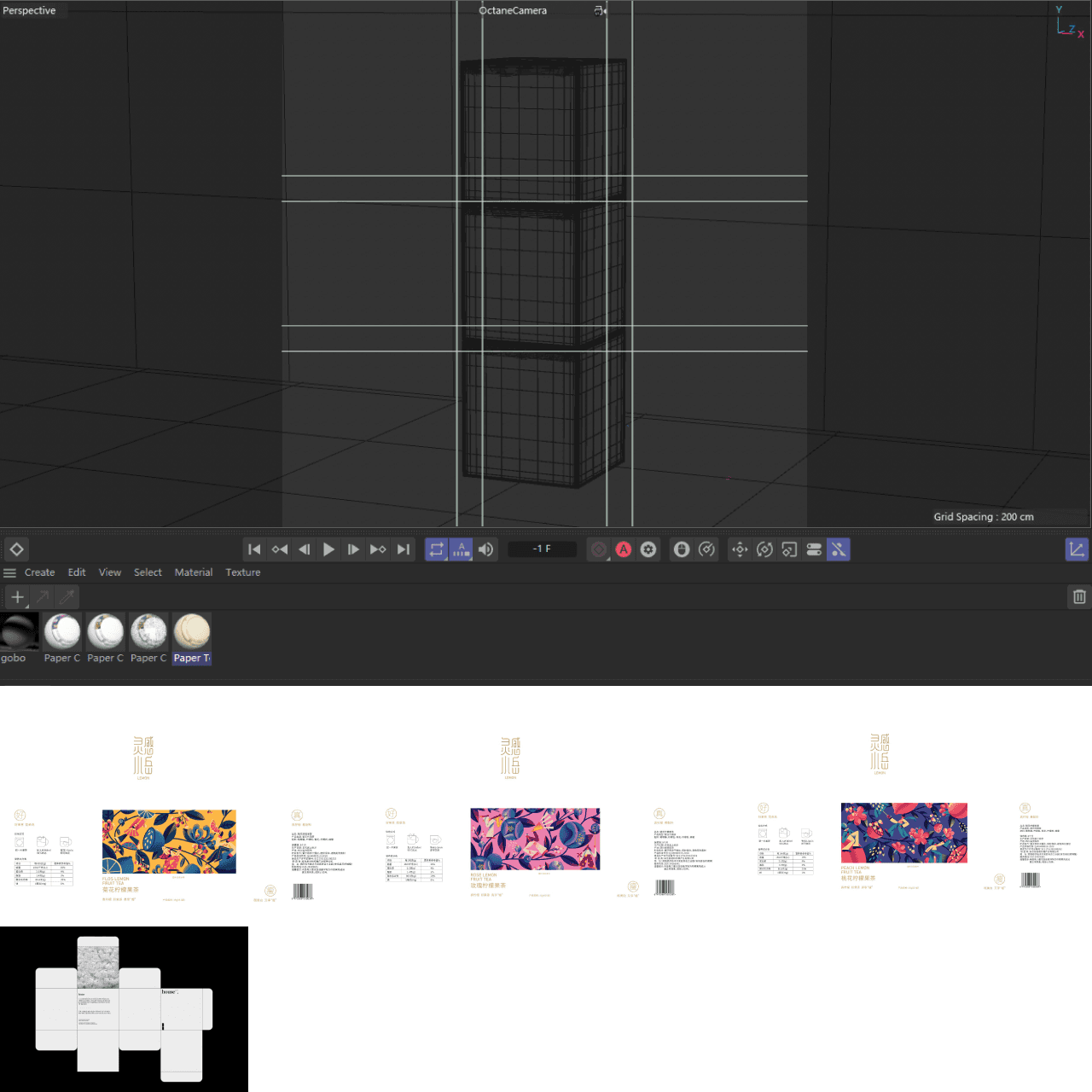Image resolution: width=1092 pixels, height=1092 pixels.
Task: Add a new material with plus button
Action: (17, 597)
